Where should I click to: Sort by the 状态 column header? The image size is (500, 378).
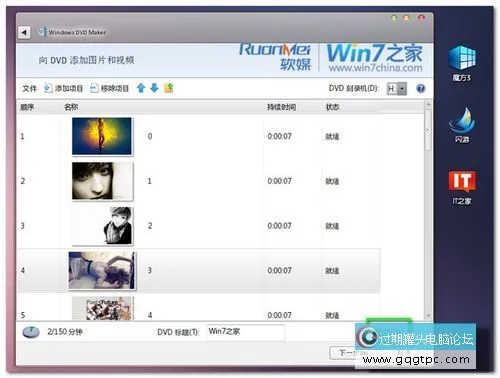tap(332, 107)
